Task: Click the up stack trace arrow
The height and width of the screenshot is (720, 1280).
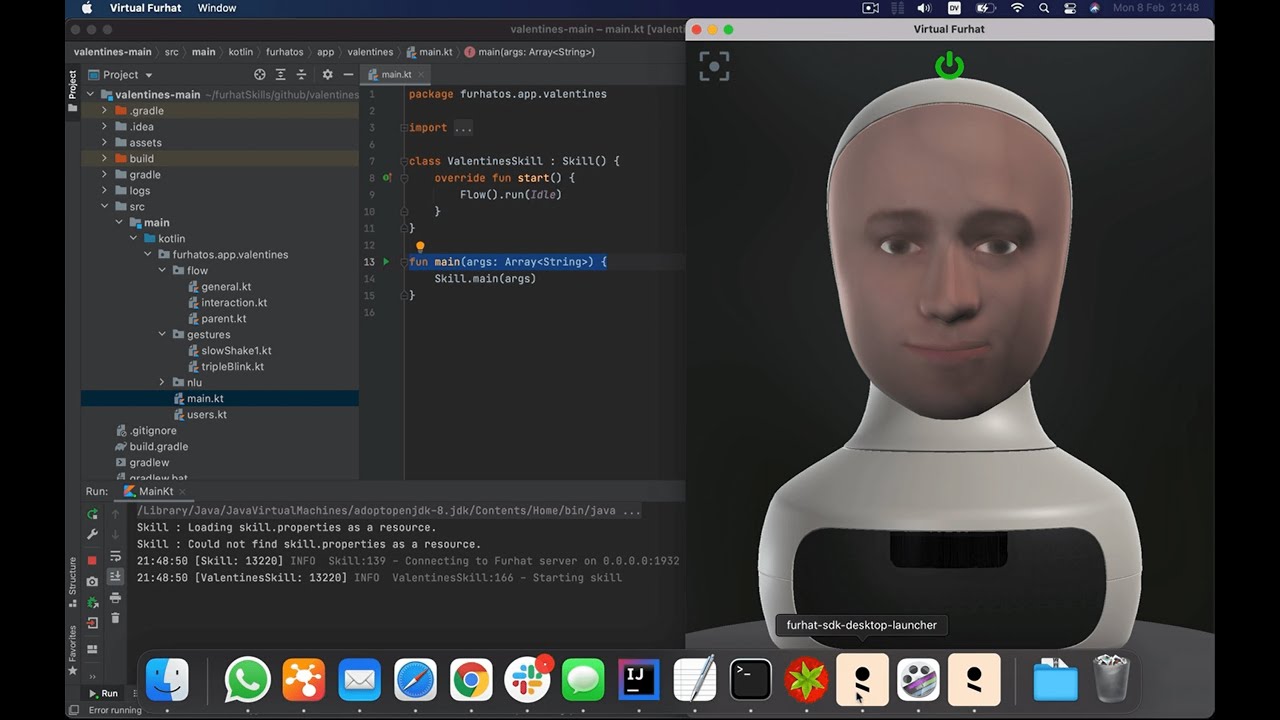Action: pyautogui.click(x=115, y=514)
